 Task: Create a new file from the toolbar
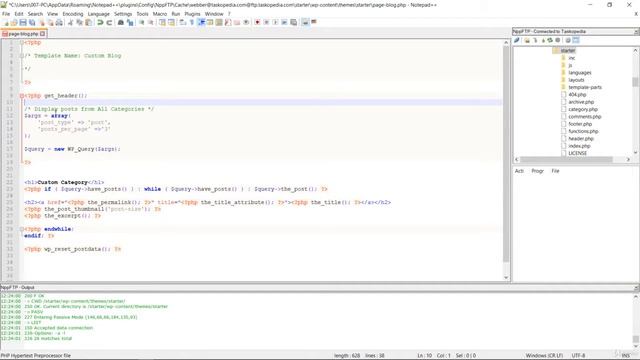click(x=5, y=22)
